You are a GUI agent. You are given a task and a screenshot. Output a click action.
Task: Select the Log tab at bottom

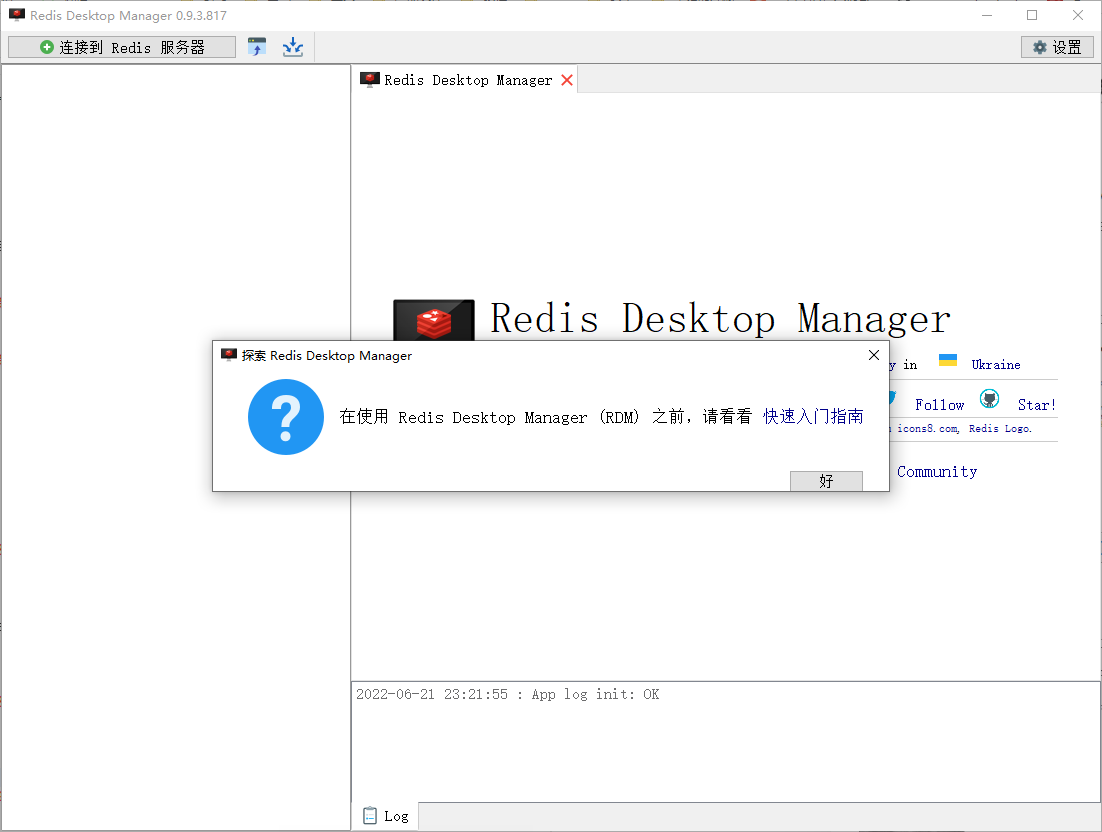(386, 816)
